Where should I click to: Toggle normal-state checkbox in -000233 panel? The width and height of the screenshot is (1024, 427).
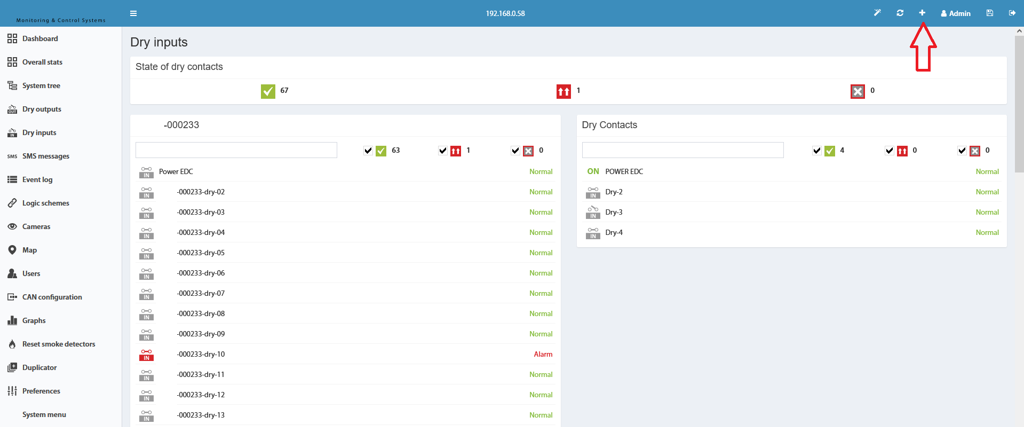click(x=368, y=150)
